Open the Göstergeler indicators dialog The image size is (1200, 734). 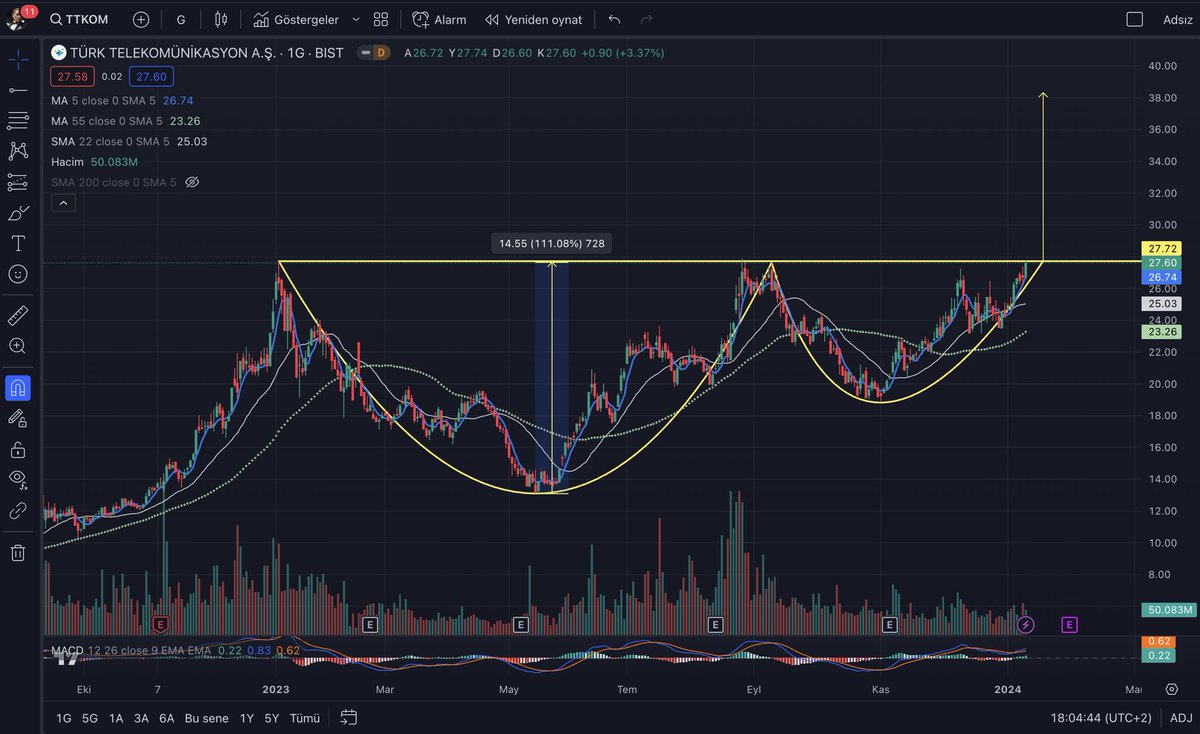coord(295,19)
